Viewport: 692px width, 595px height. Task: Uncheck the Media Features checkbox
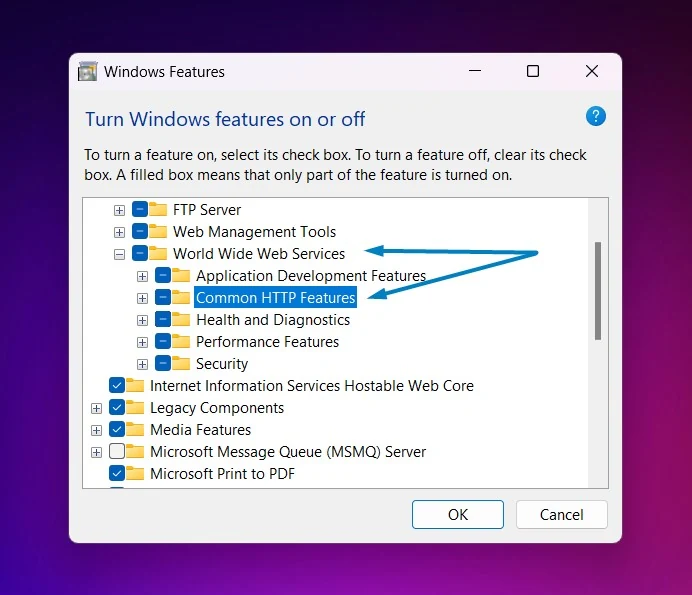(x=117, y=429)
